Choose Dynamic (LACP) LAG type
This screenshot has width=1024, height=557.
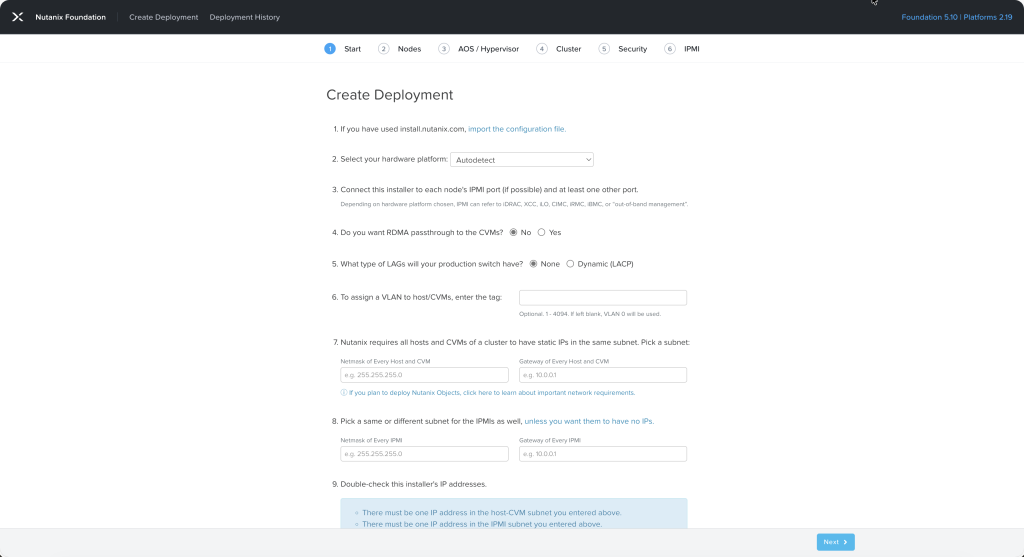[x=570, y=264]
